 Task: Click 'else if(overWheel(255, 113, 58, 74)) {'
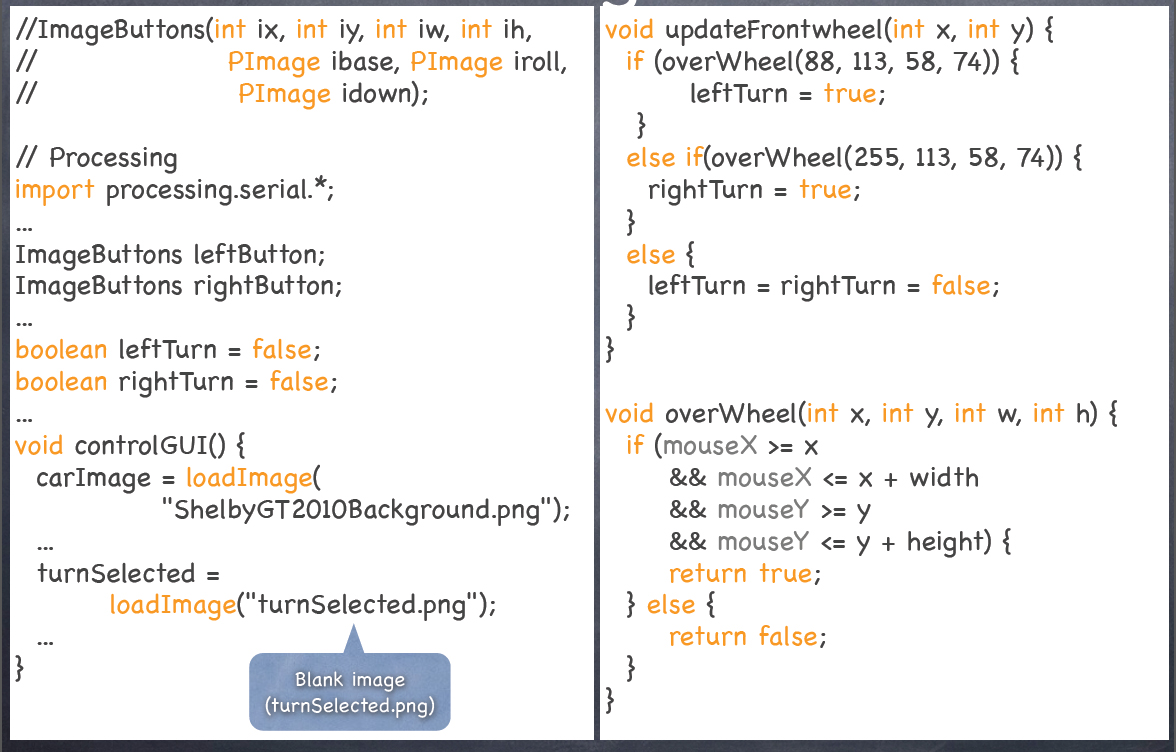coord(854,158)
